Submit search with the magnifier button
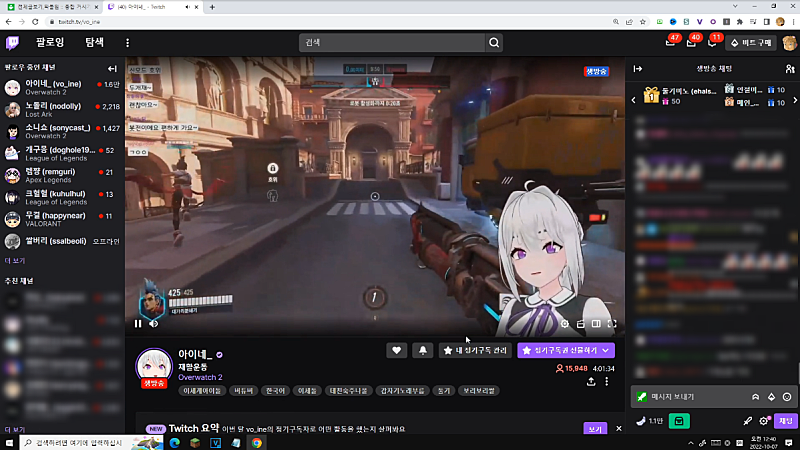The image size is (800, 450). pos(494,43)
